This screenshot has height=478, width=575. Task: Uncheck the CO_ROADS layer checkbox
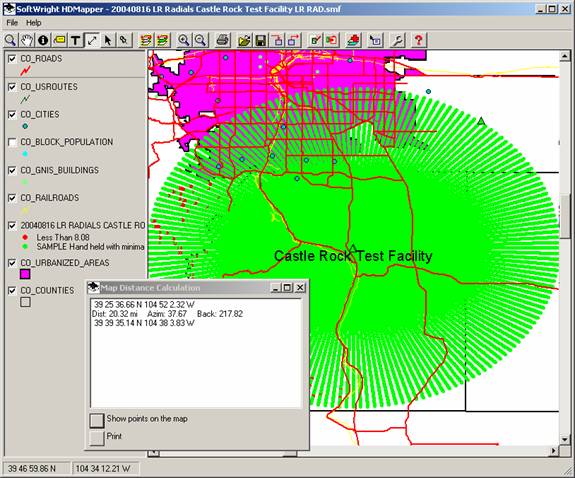[12, 59]
